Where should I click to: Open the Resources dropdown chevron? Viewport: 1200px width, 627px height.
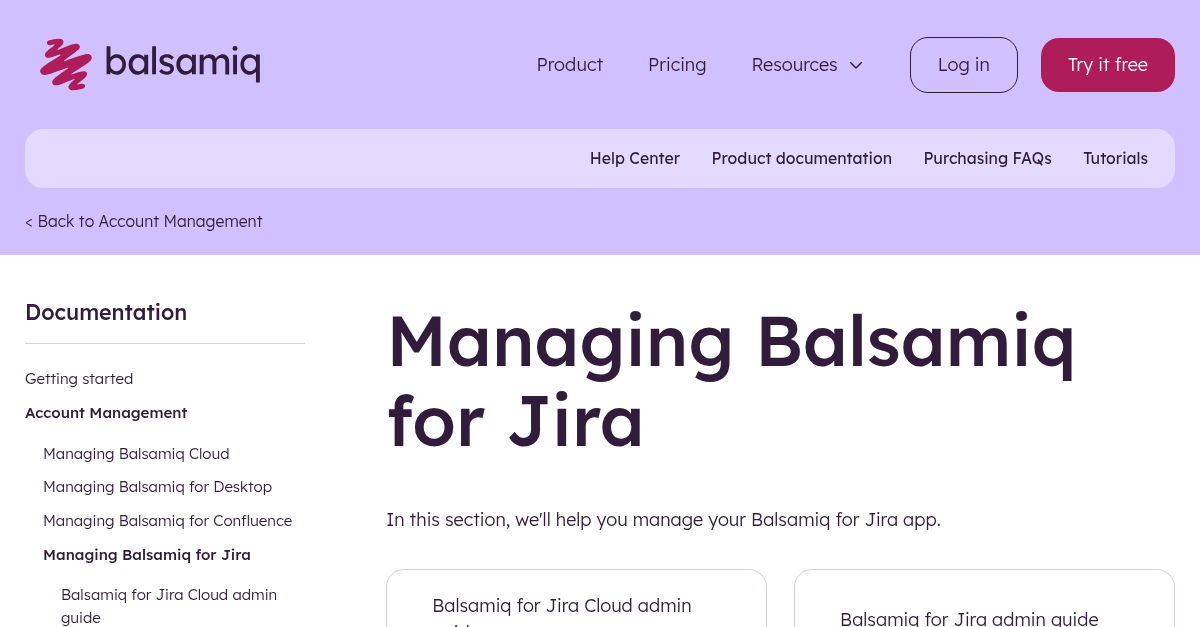coord(856,65)
